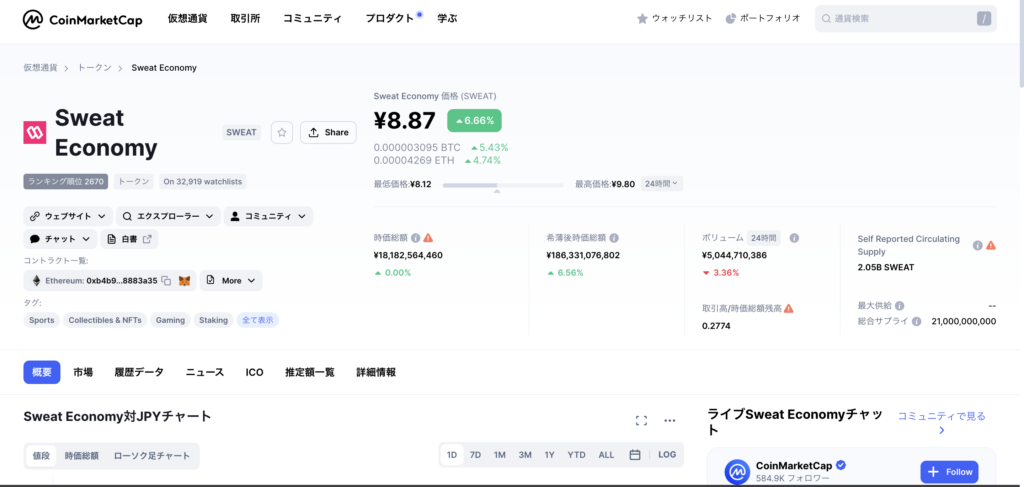This screenshot has width=1024, height=487.
Task: Open the ニュース tab
Action: tap(205, 372)
